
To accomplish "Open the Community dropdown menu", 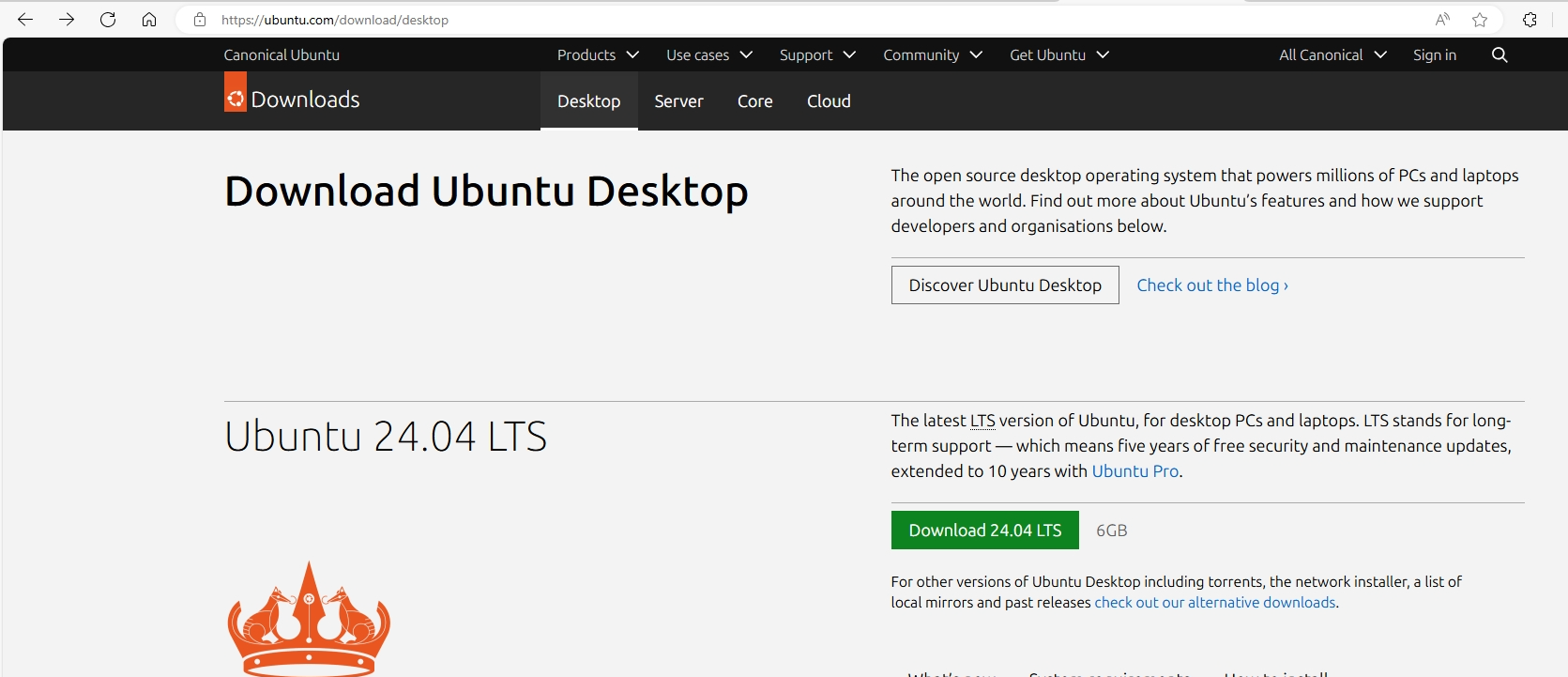I will coord(933,54).
